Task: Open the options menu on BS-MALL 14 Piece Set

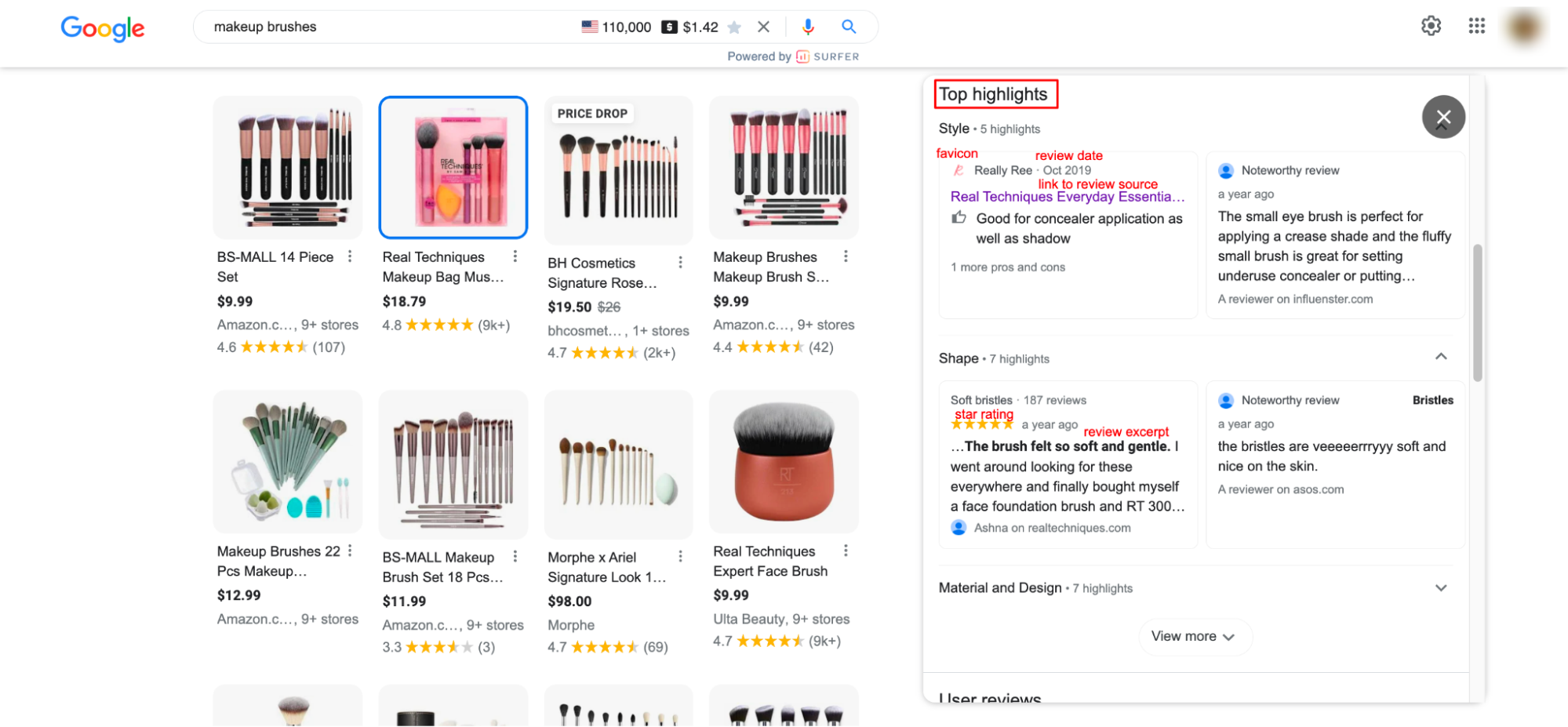Action: (351, 256)
